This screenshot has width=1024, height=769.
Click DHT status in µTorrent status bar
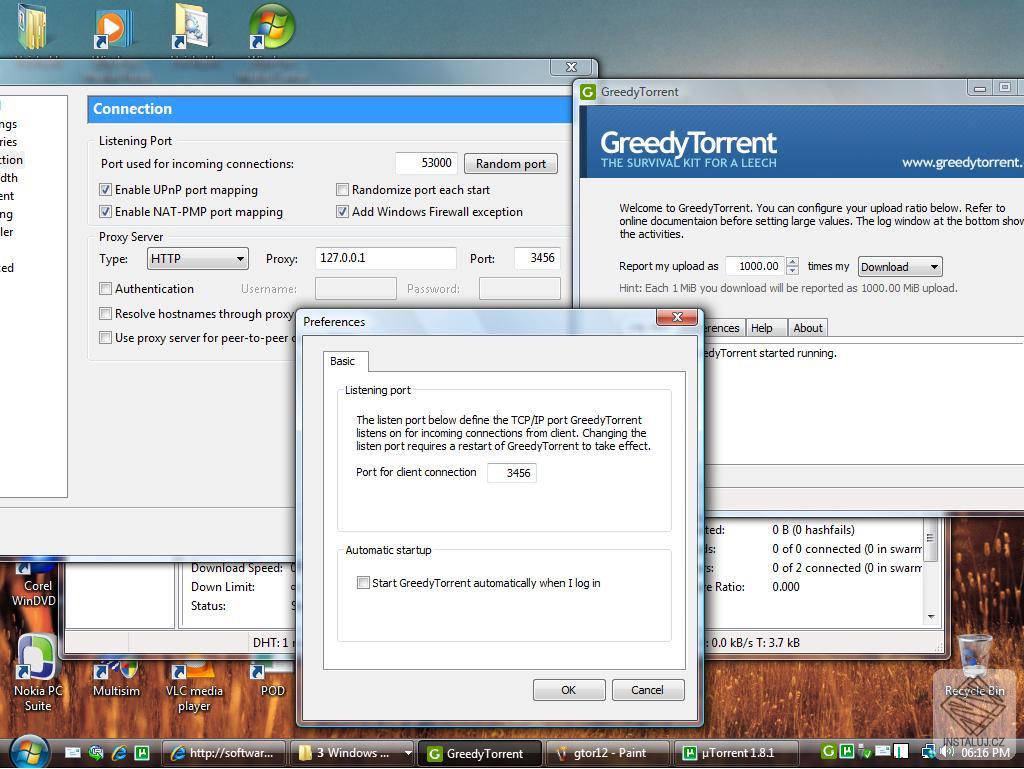271,643
